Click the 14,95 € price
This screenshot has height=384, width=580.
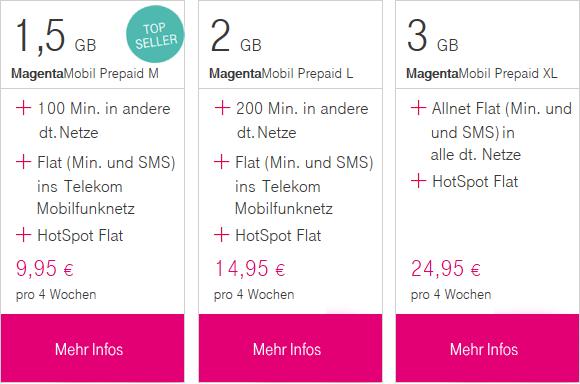point(250,269)
